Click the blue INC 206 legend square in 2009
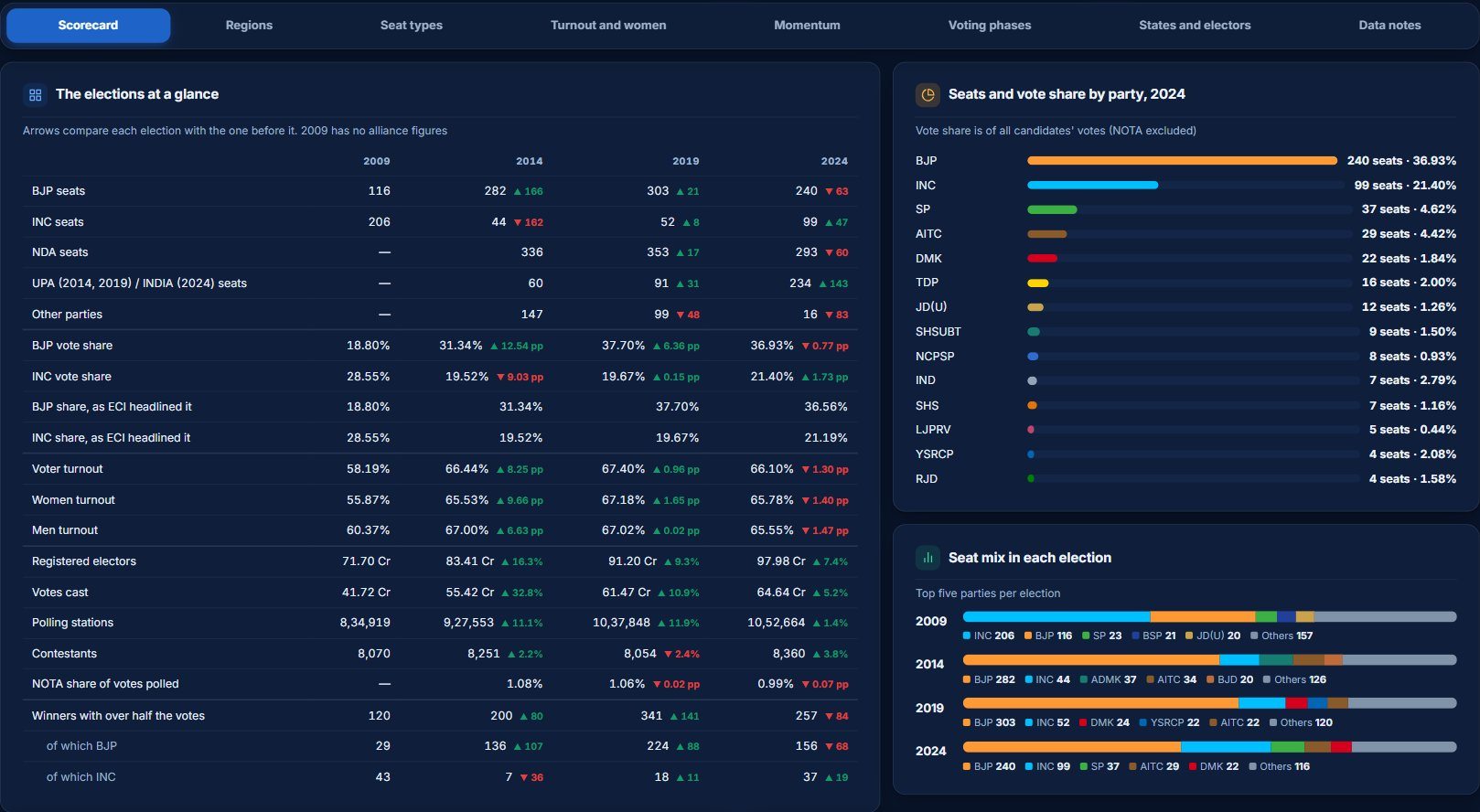 click(967, 636)
